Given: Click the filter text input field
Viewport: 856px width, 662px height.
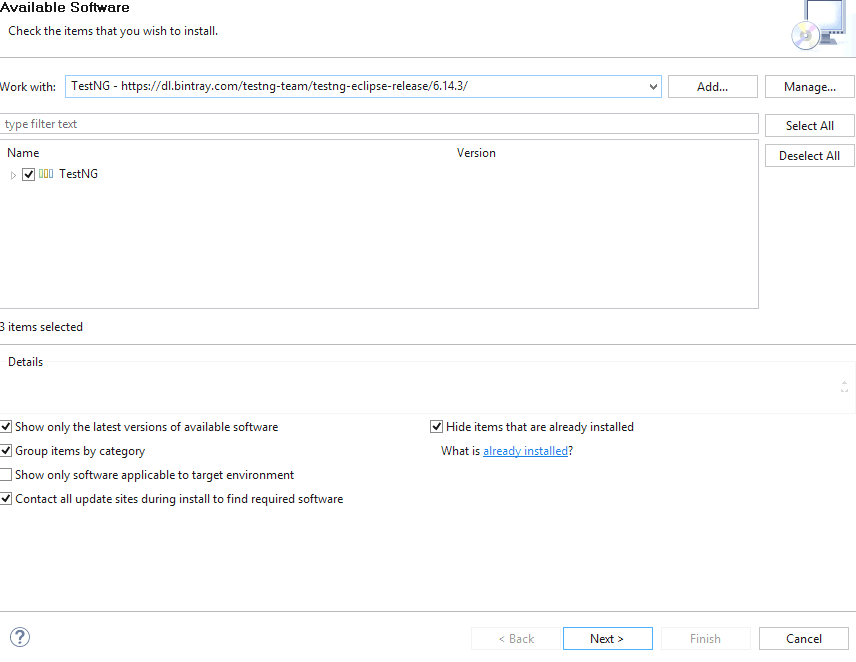Looking at the screenshot, I should pyautogui.click(x=380, y=123).
